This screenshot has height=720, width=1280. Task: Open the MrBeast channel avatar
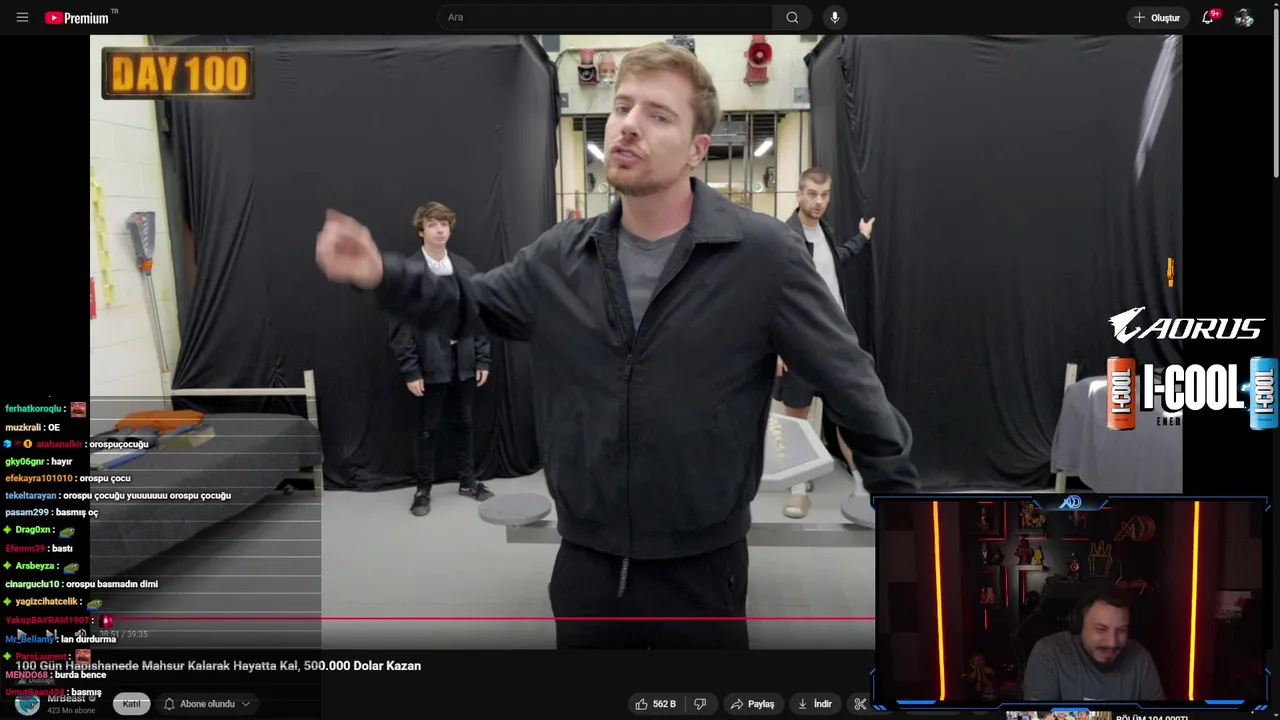[x=27, y=704]
